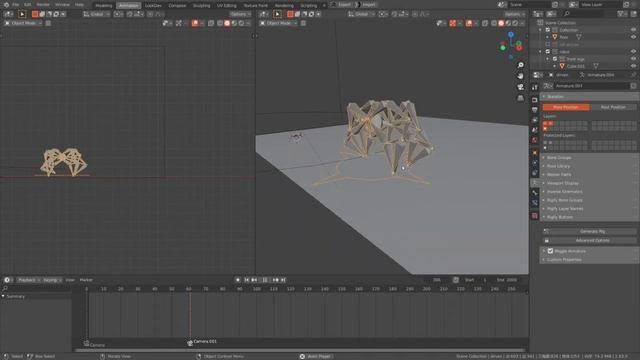
Task: Toggle visibility of Cube.001 in outliner
Action: click(x=633, y=66)
